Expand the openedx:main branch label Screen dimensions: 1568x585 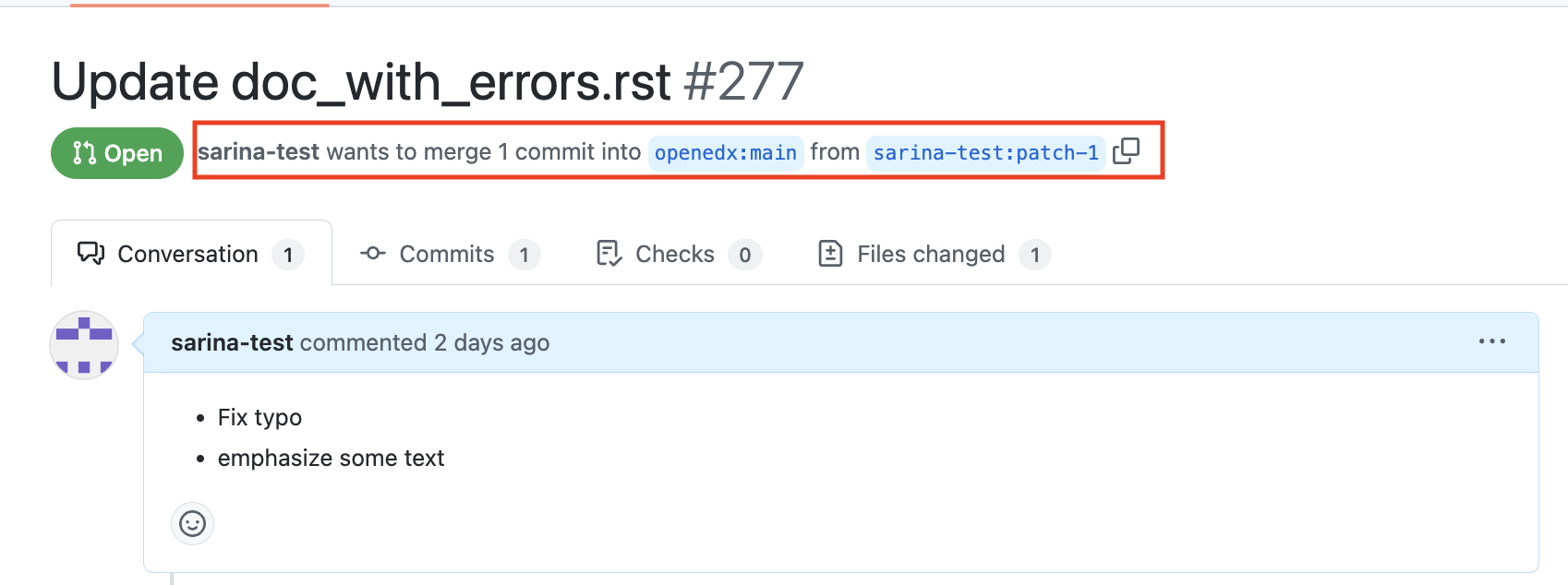[726, 152]
